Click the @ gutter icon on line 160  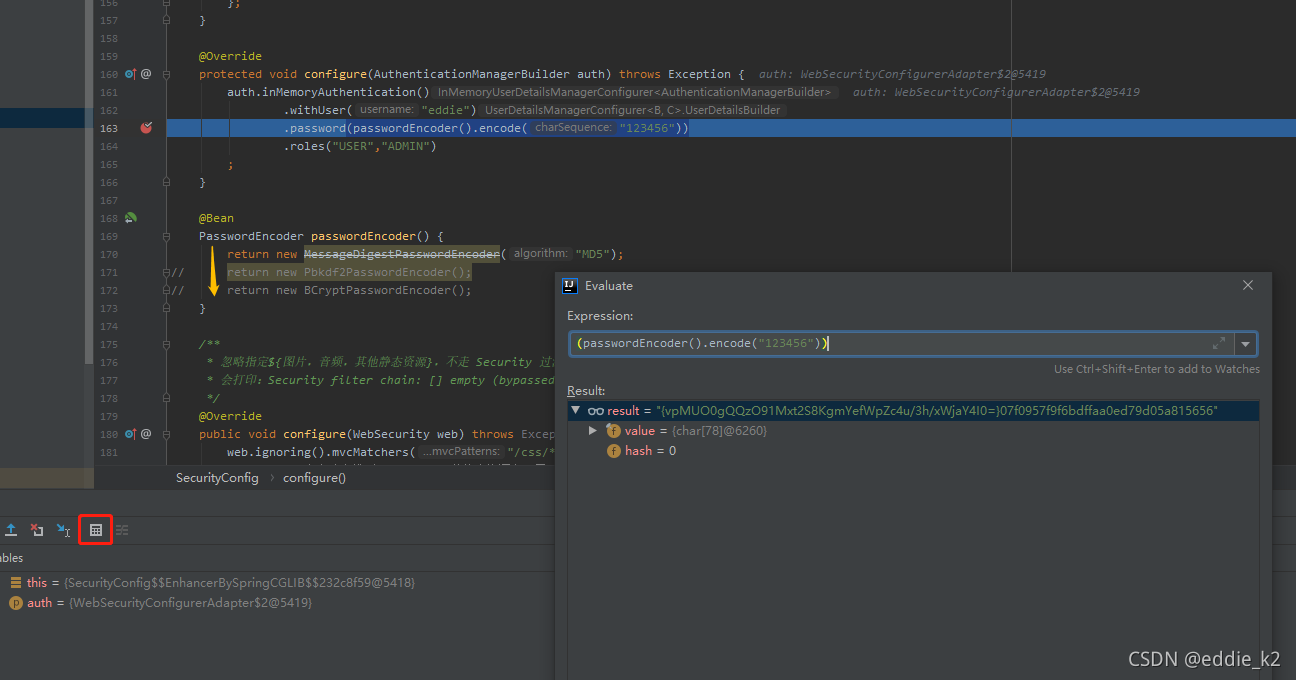(146, 74)
